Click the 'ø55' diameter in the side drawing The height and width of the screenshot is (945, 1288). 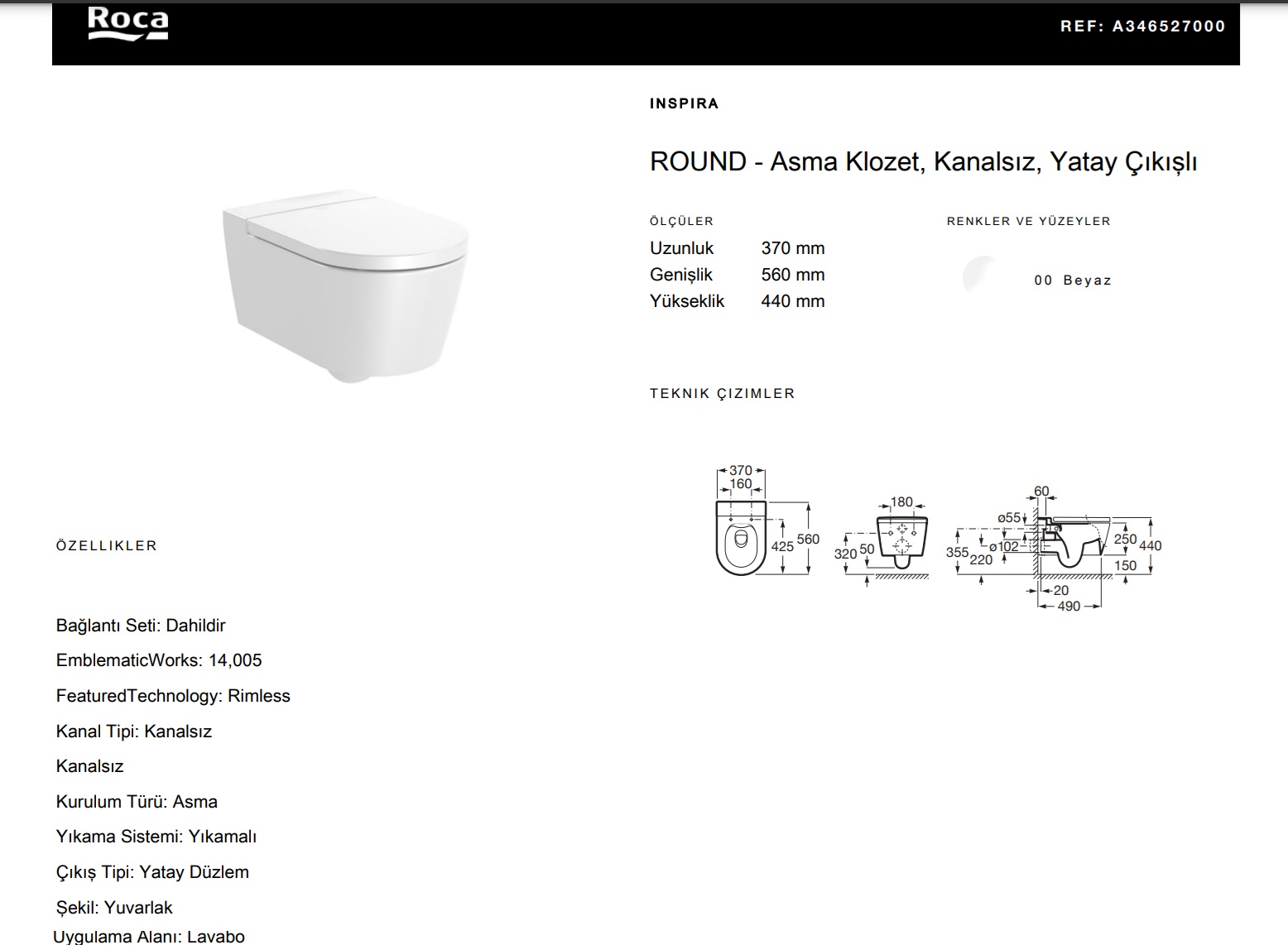[1009, 518]
